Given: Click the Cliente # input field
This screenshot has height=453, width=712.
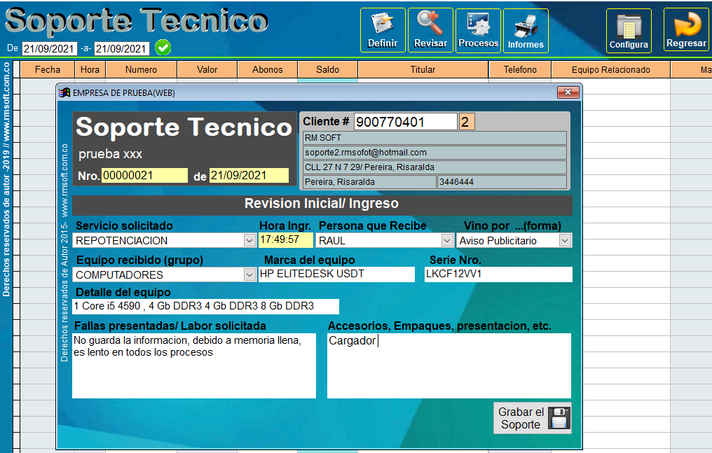Looking at the screenshot, I should pos(405,122).
